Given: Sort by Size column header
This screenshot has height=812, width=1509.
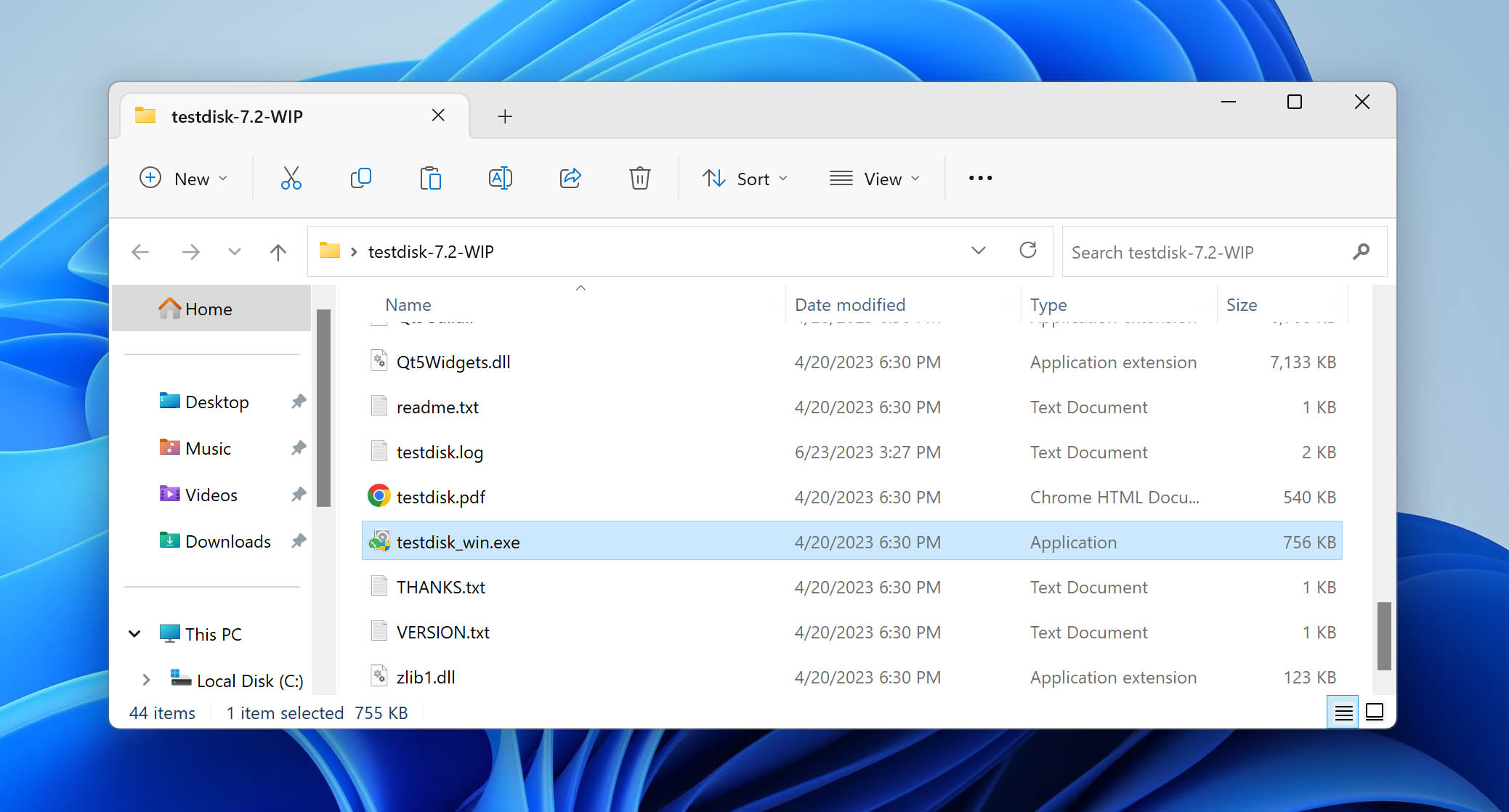Looking at the screenshot, I should point(1242,304).
